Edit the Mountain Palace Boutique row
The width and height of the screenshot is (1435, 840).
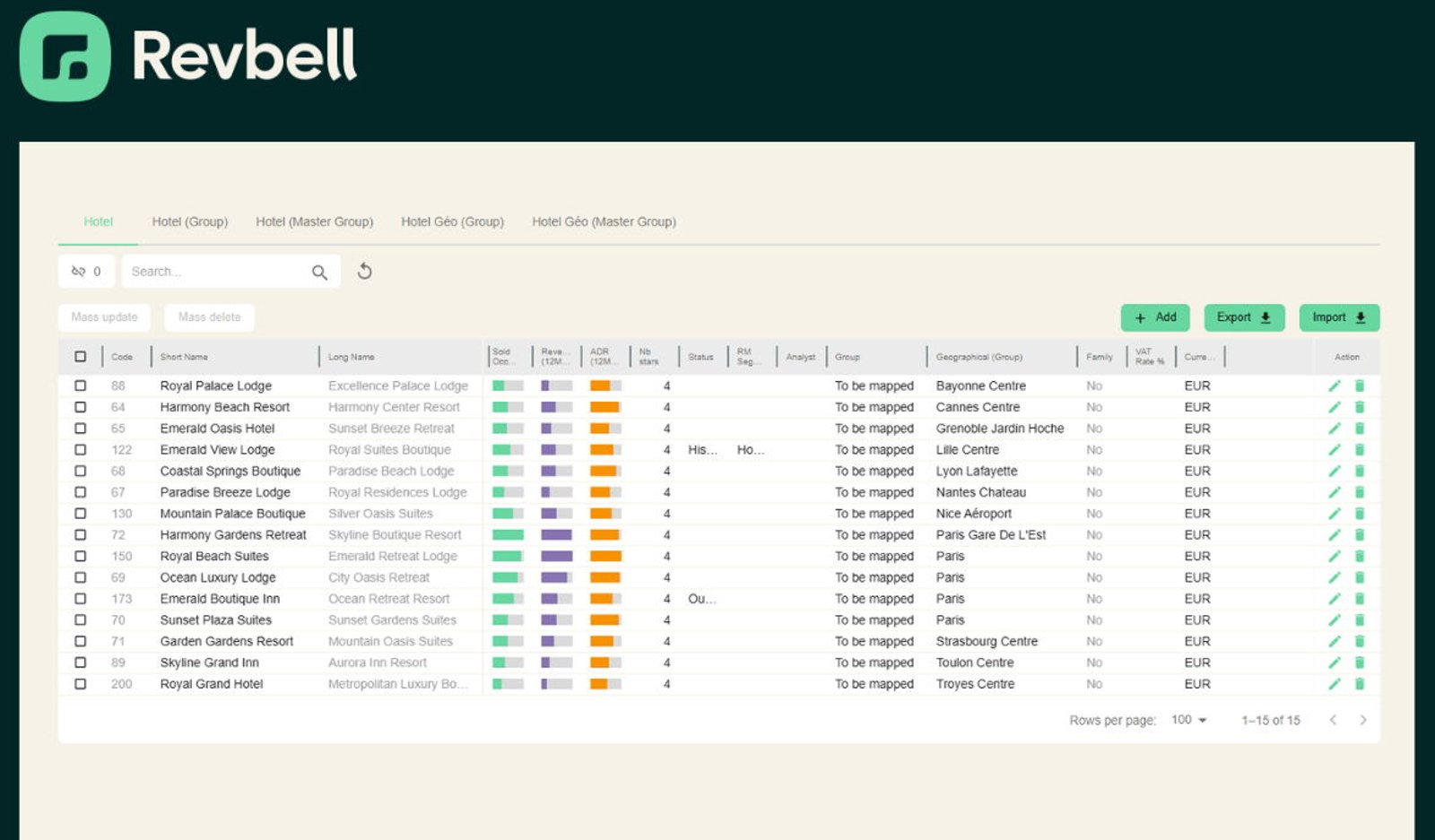point(1335,514)
